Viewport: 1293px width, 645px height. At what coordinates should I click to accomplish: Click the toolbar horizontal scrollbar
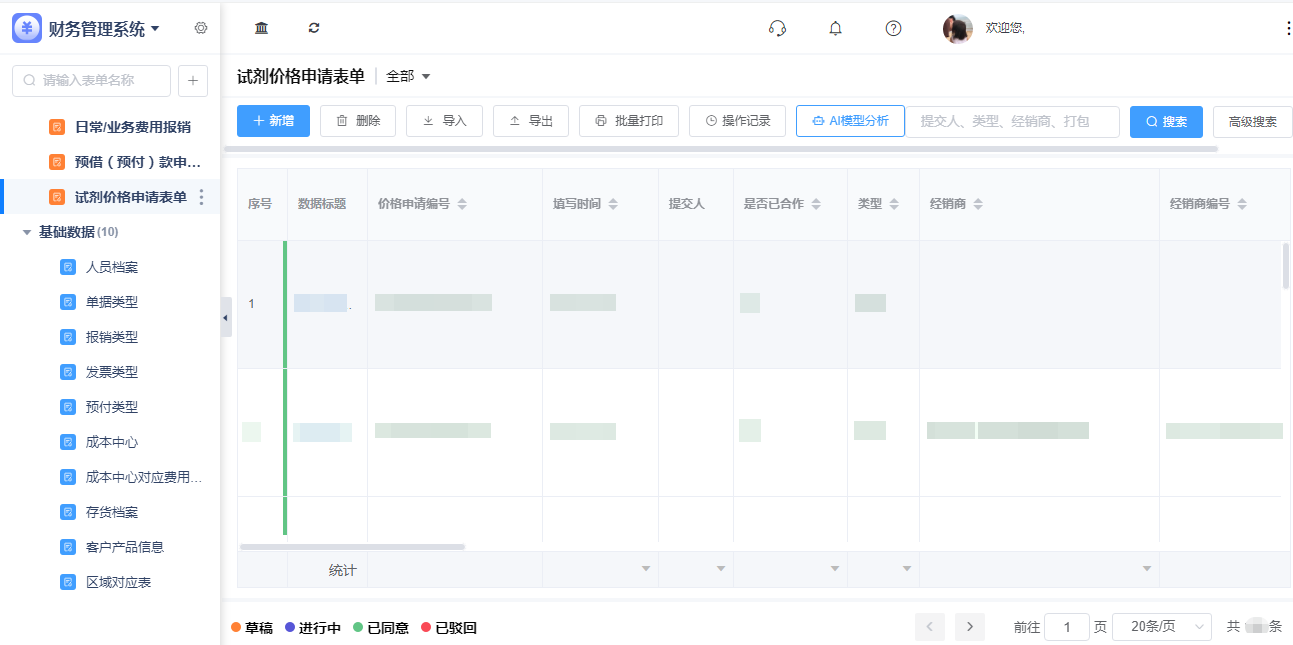tap(720, 149)
